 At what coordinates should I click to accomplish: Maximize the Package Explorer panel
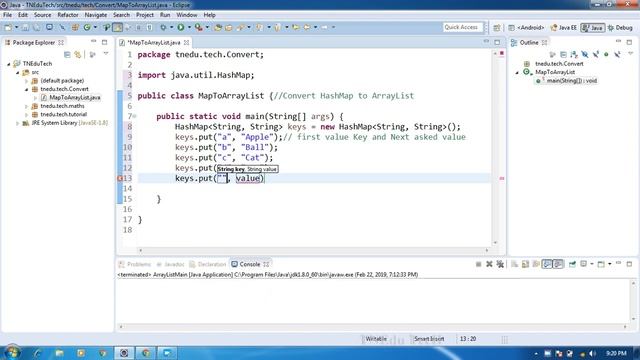[104, 42]
